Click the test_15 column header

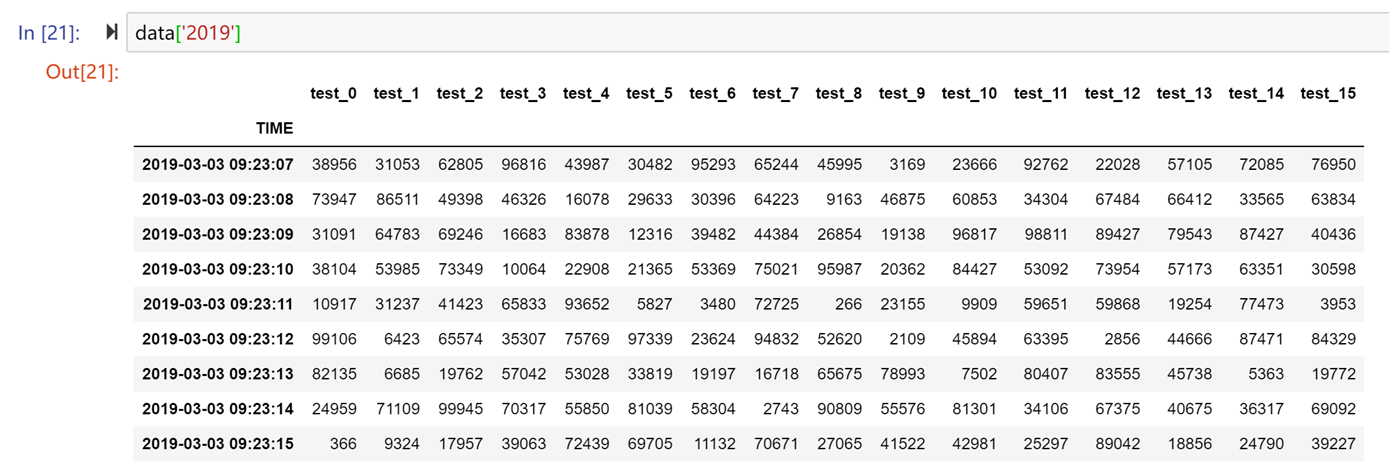point(1329,93)
